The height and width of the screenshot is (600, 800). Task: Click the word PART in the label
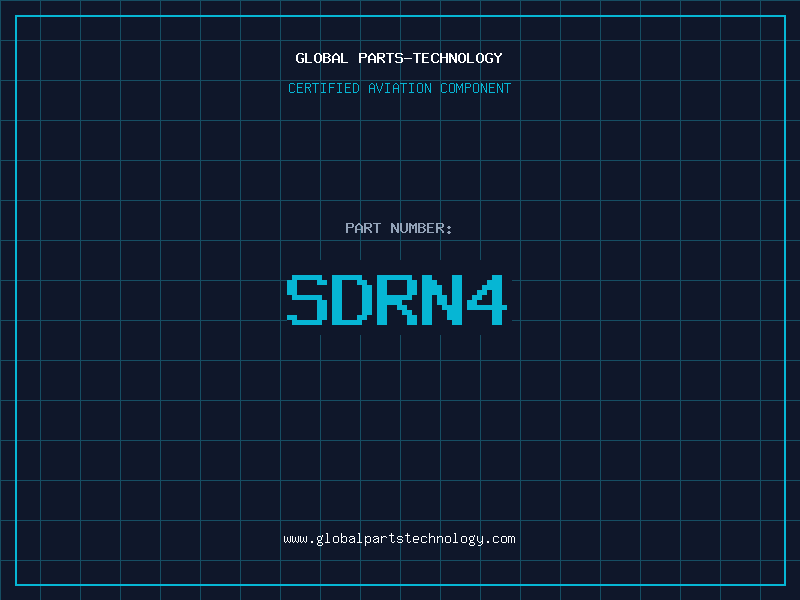click(x=362, y=228)
